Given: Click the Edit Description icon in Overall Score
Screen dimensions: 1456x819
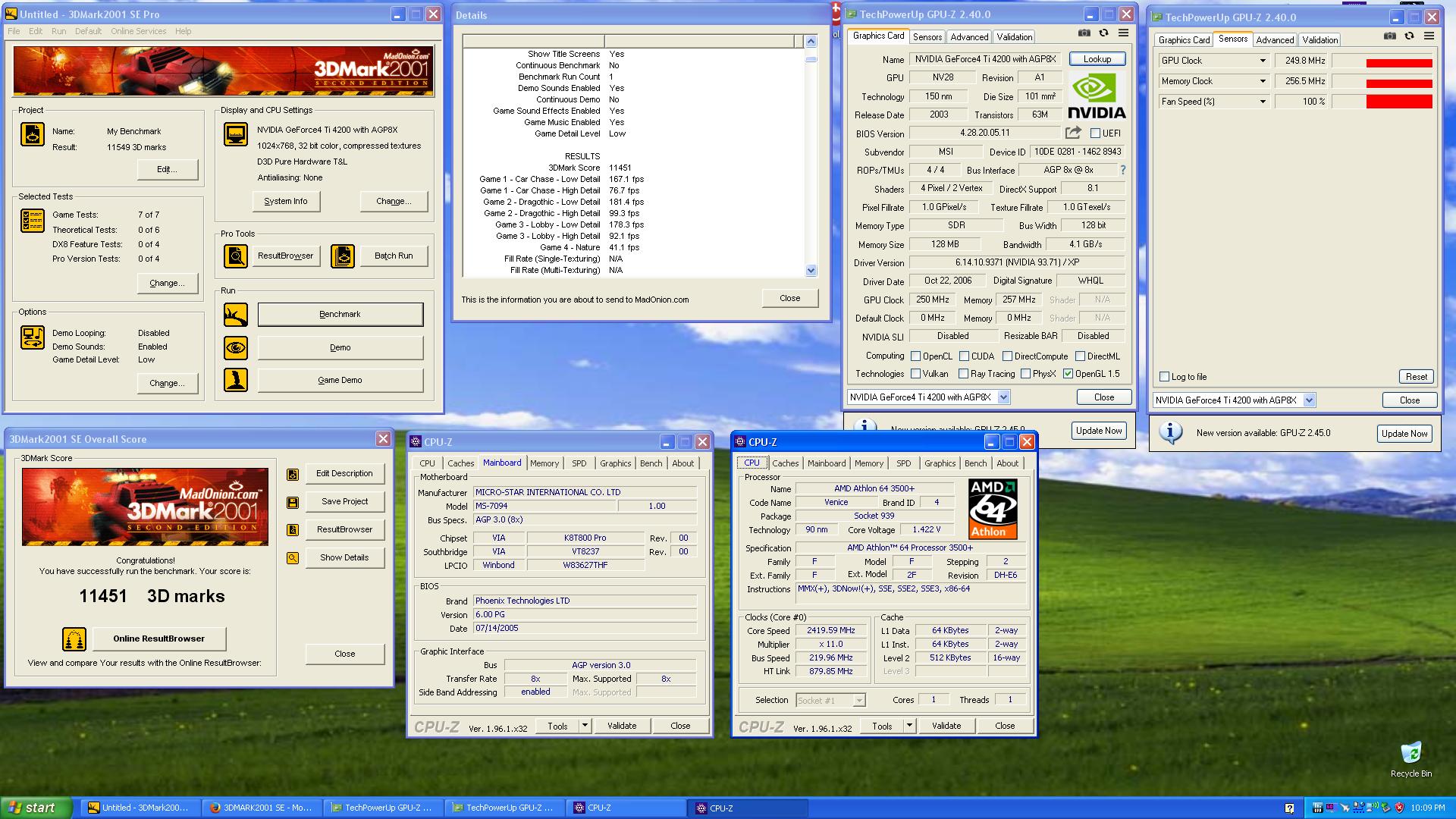Looking at the screenshot, I should coord(293,475).
